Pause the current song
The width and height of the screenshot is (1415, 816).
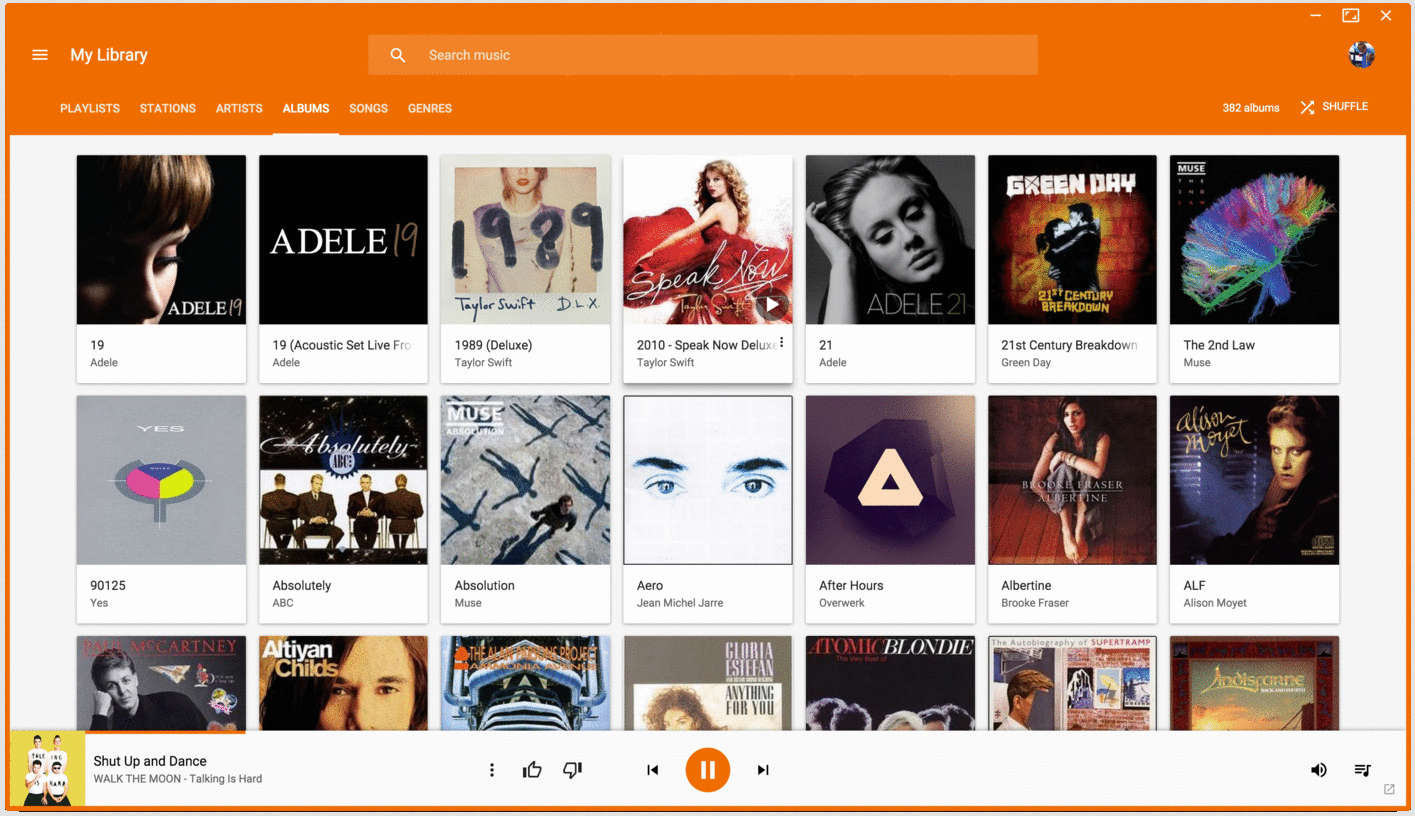(708, 770)
